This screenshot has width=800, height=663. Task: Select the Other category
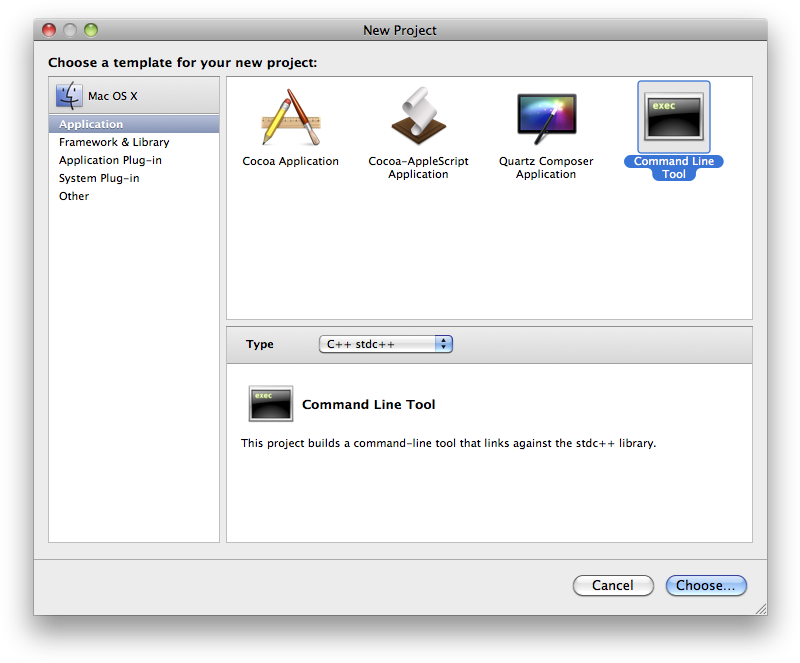click(134, 196)
